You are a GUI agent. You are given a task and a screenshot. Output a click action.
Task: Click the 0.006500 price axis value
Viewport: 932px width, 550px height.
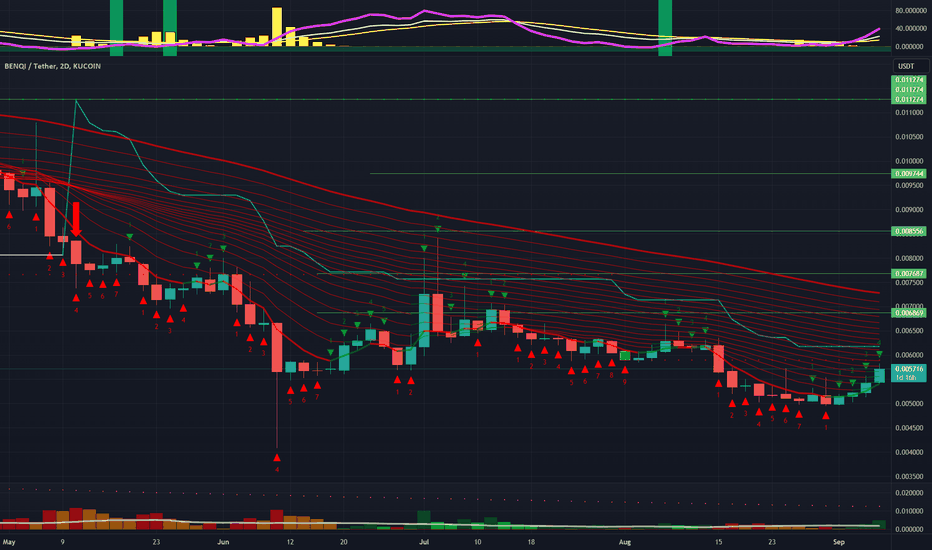909,331
